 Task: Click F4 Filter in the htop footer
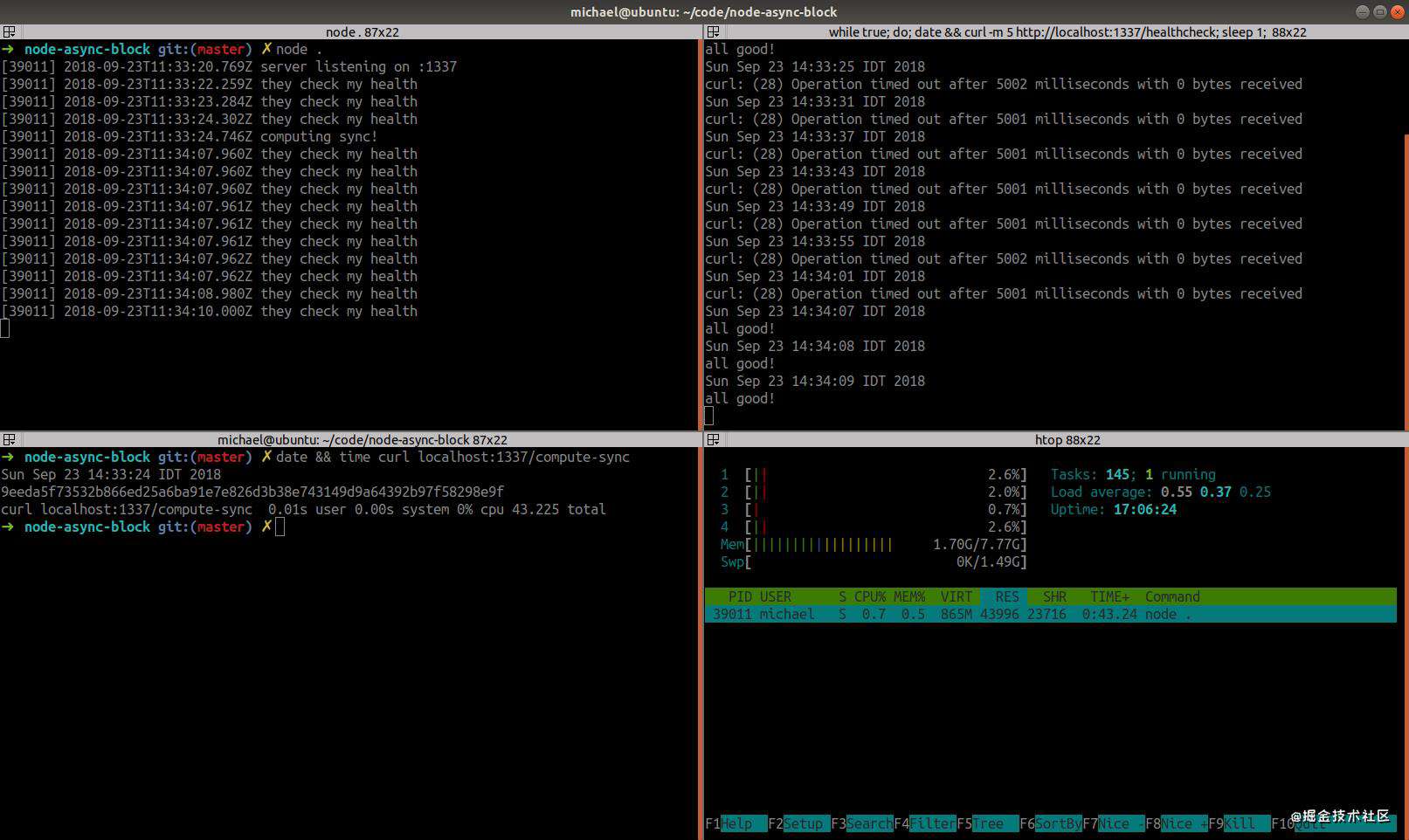coord(924,823)
